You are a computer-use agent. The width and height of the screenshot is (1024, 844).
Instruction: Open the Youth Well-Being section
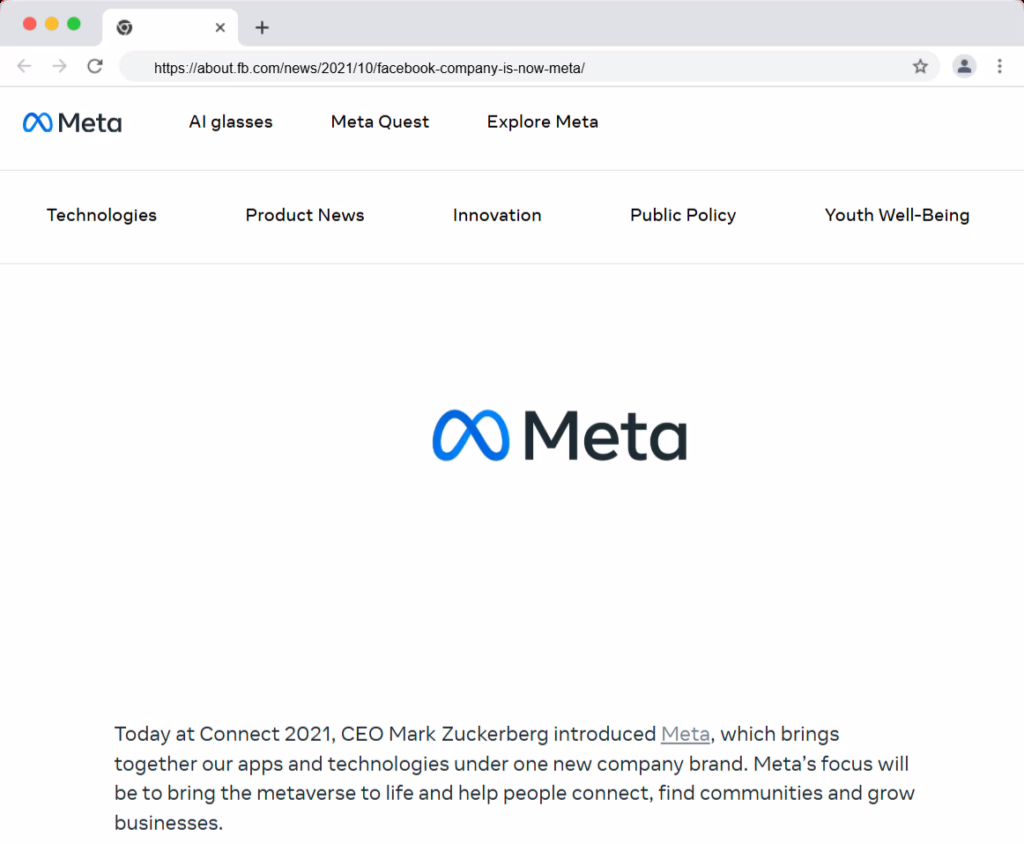click(897, 216)
